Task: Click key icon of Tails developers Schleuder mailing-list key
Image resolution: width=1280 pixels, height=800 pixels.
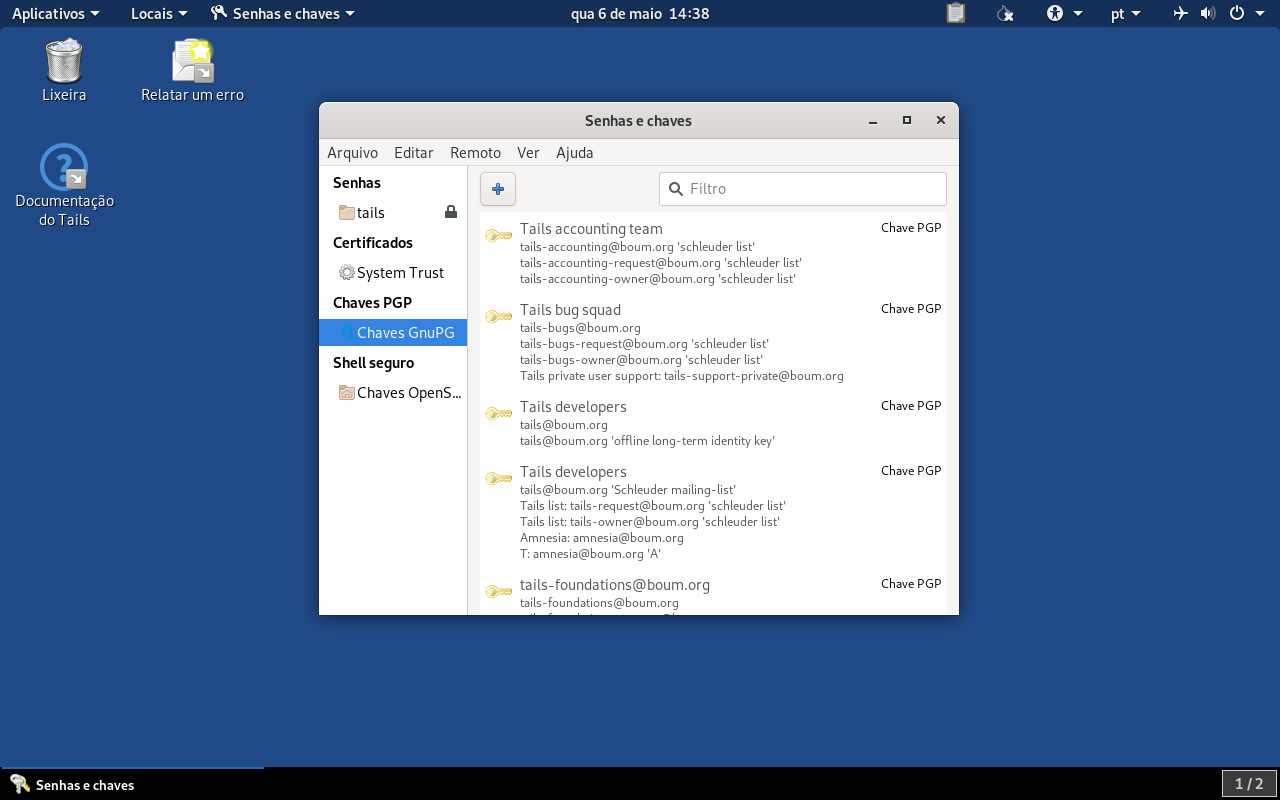Action: click(498, 479)
